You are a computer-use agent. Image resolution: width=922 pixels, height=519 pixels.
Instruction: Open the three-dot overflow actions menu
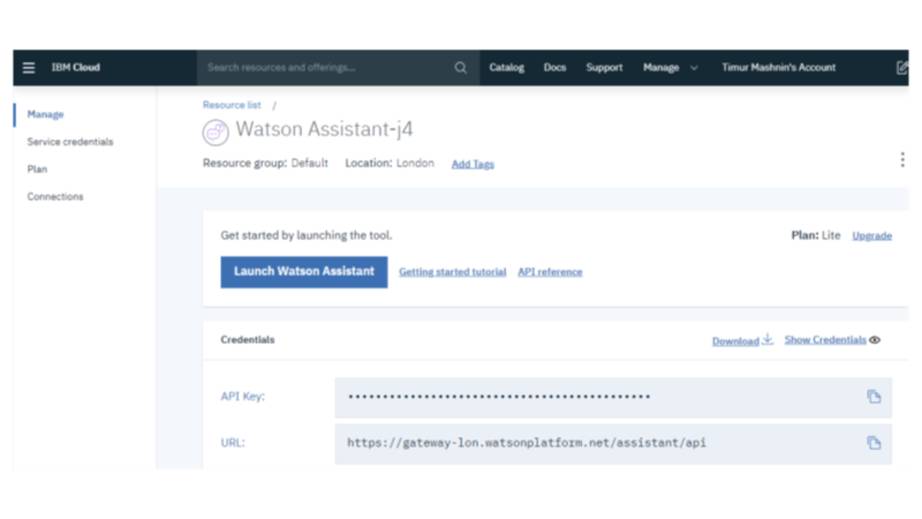point(901,160)
